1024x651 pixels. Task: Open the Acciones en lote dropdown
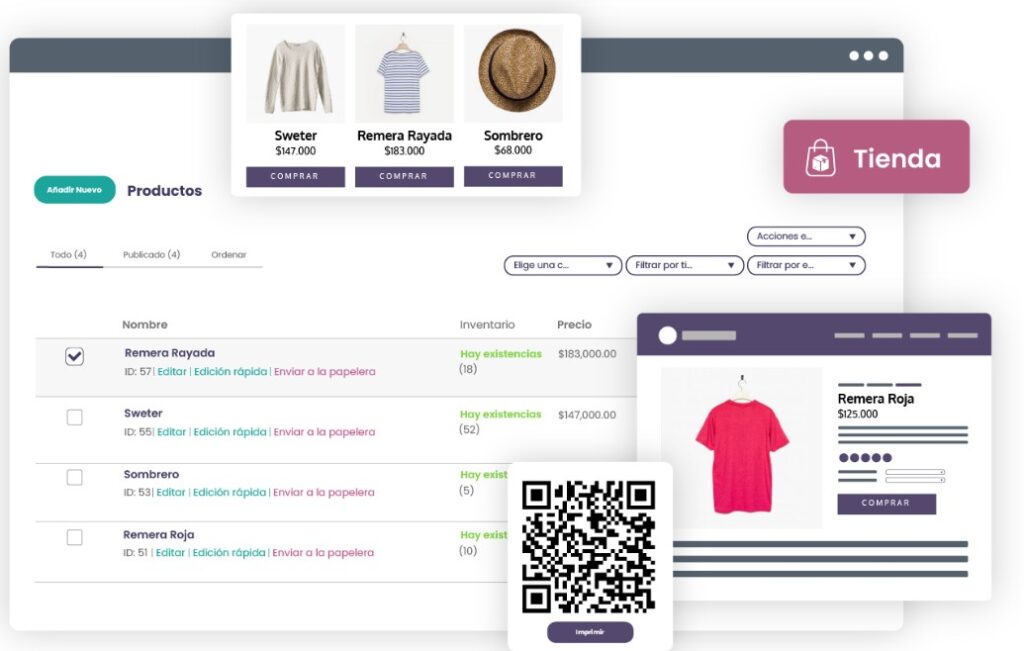(x=806, y=236)
